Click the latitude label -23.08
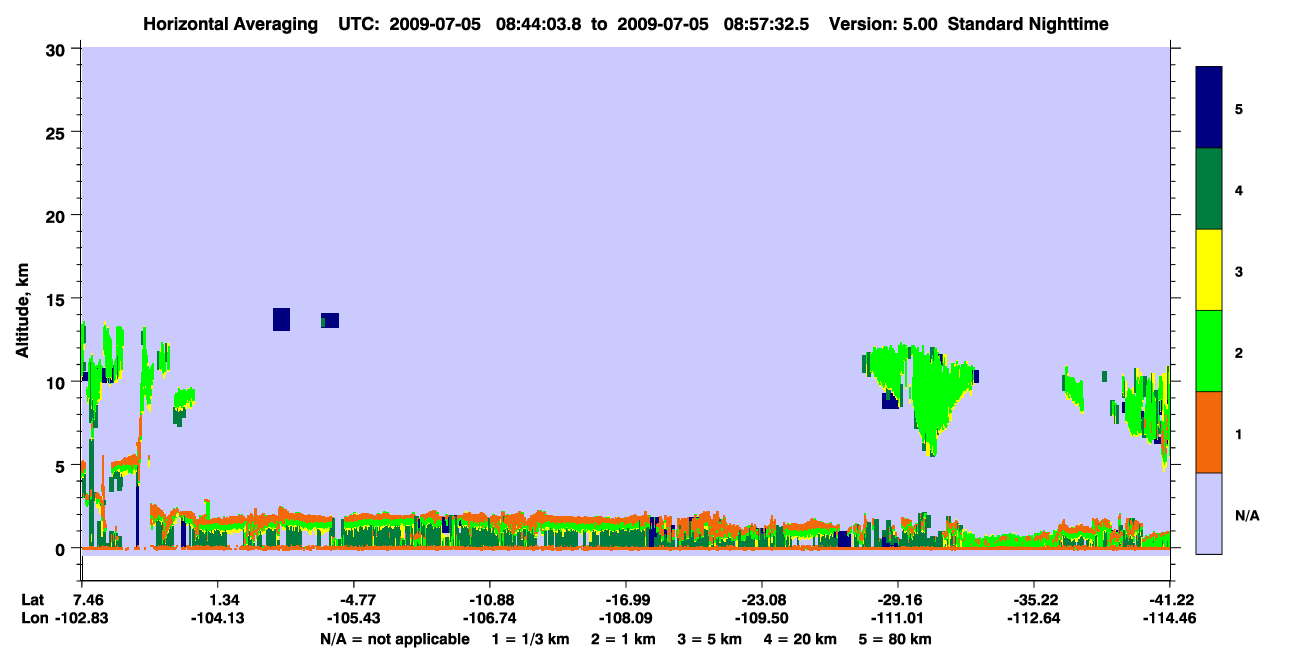Image resolution: width=1300 pixels, height=667 pixels. [x=762, y=600]
